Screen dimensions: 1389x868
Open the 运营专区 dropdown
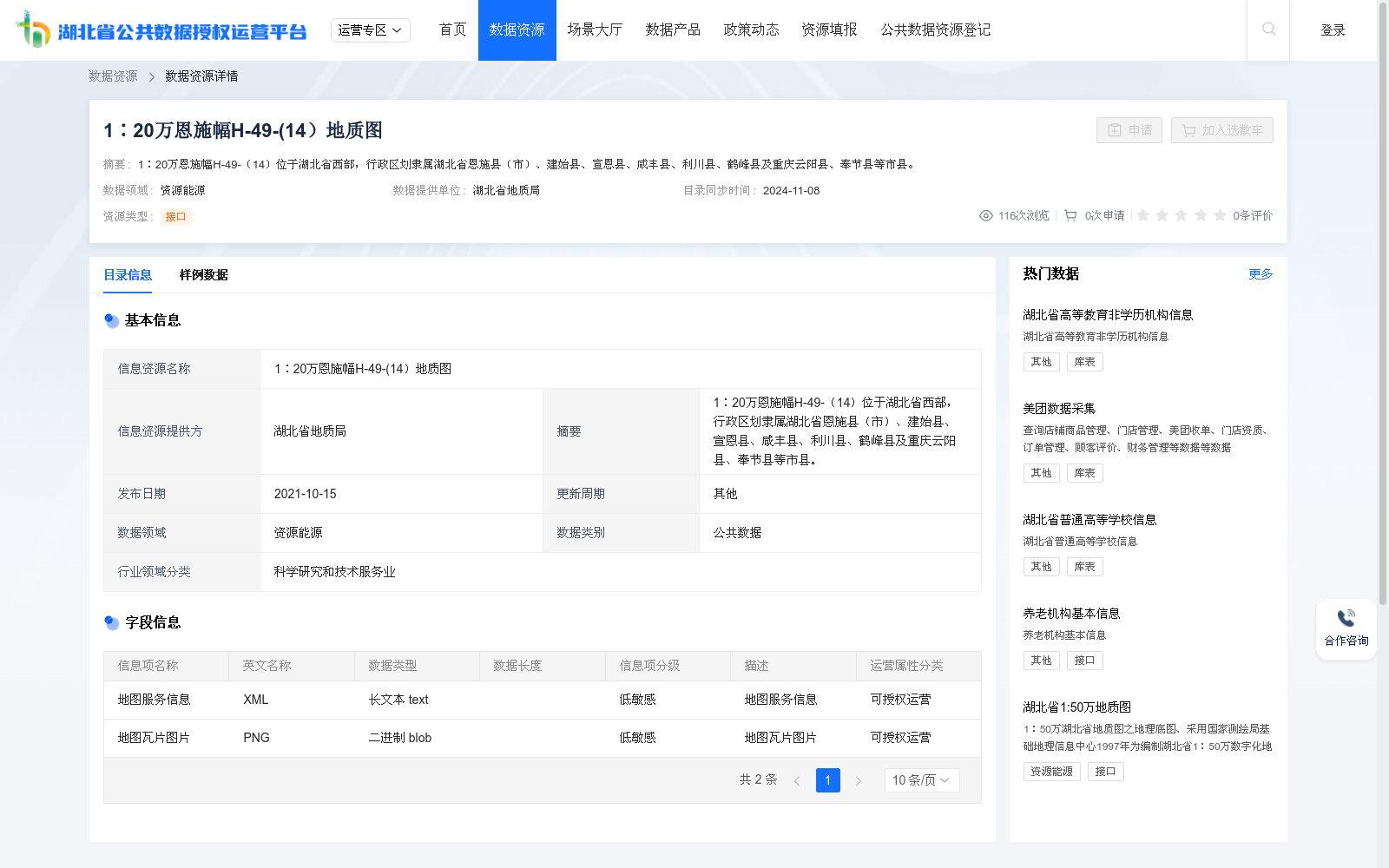point(370,30)
